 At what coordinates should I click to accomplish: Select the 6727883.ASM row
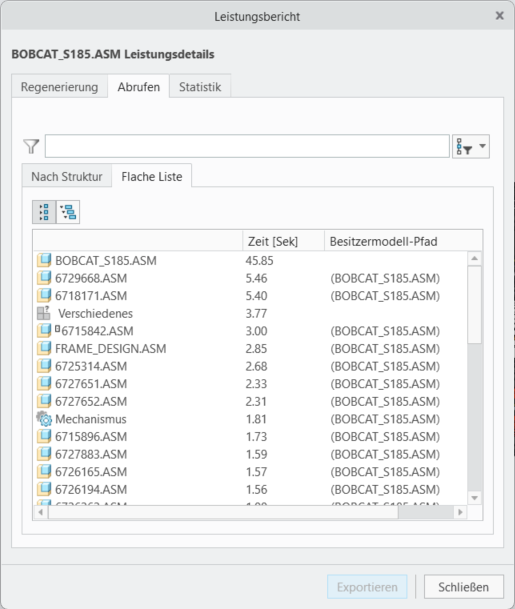(251, 454)
